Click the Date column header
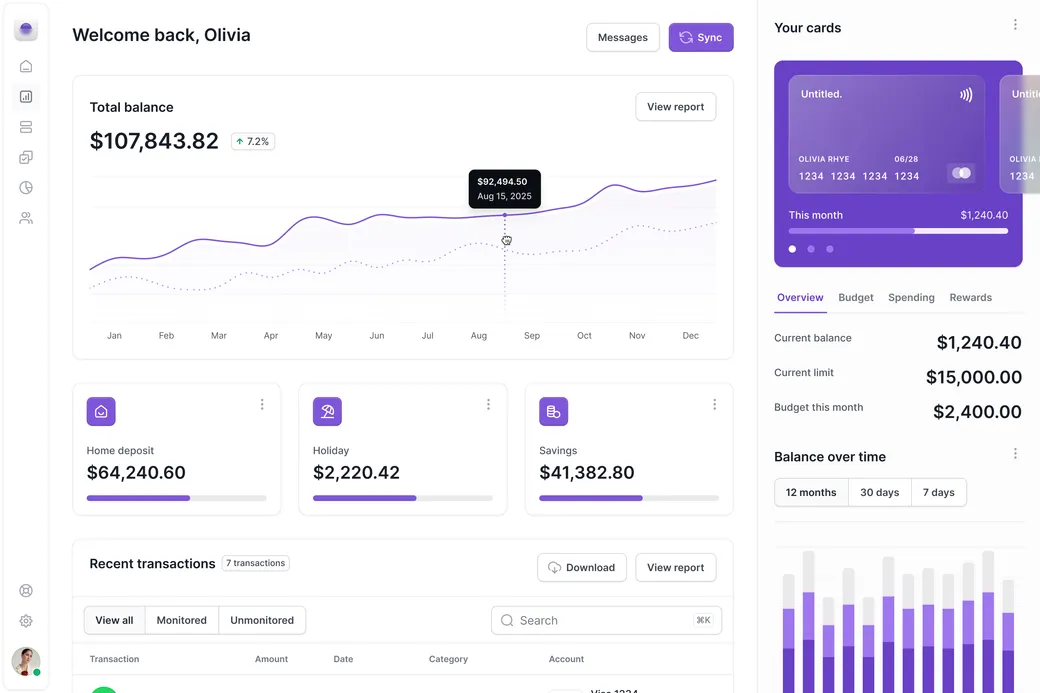 [x=343, y=659]
